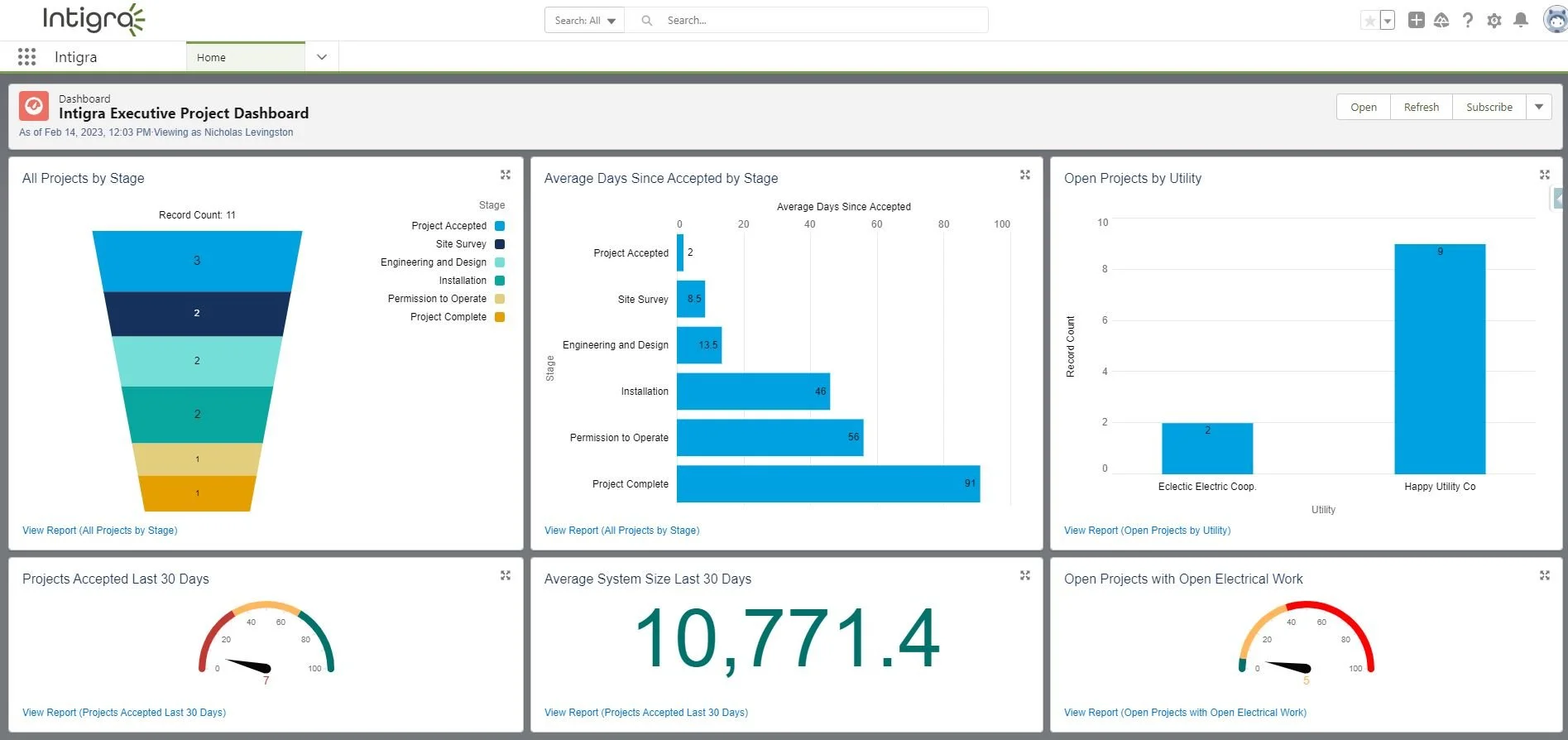Screen dimensions: 1568x740
Task: Open the Setup gear icon
Action: [x=1494, y=20]
